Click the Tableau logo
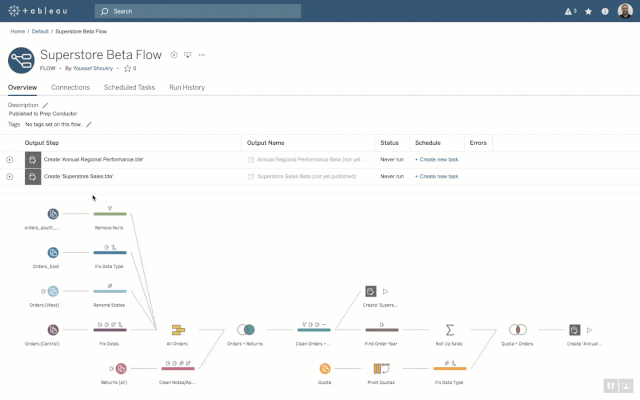Viewport: 640px width, 400px height. click(38, 11)
